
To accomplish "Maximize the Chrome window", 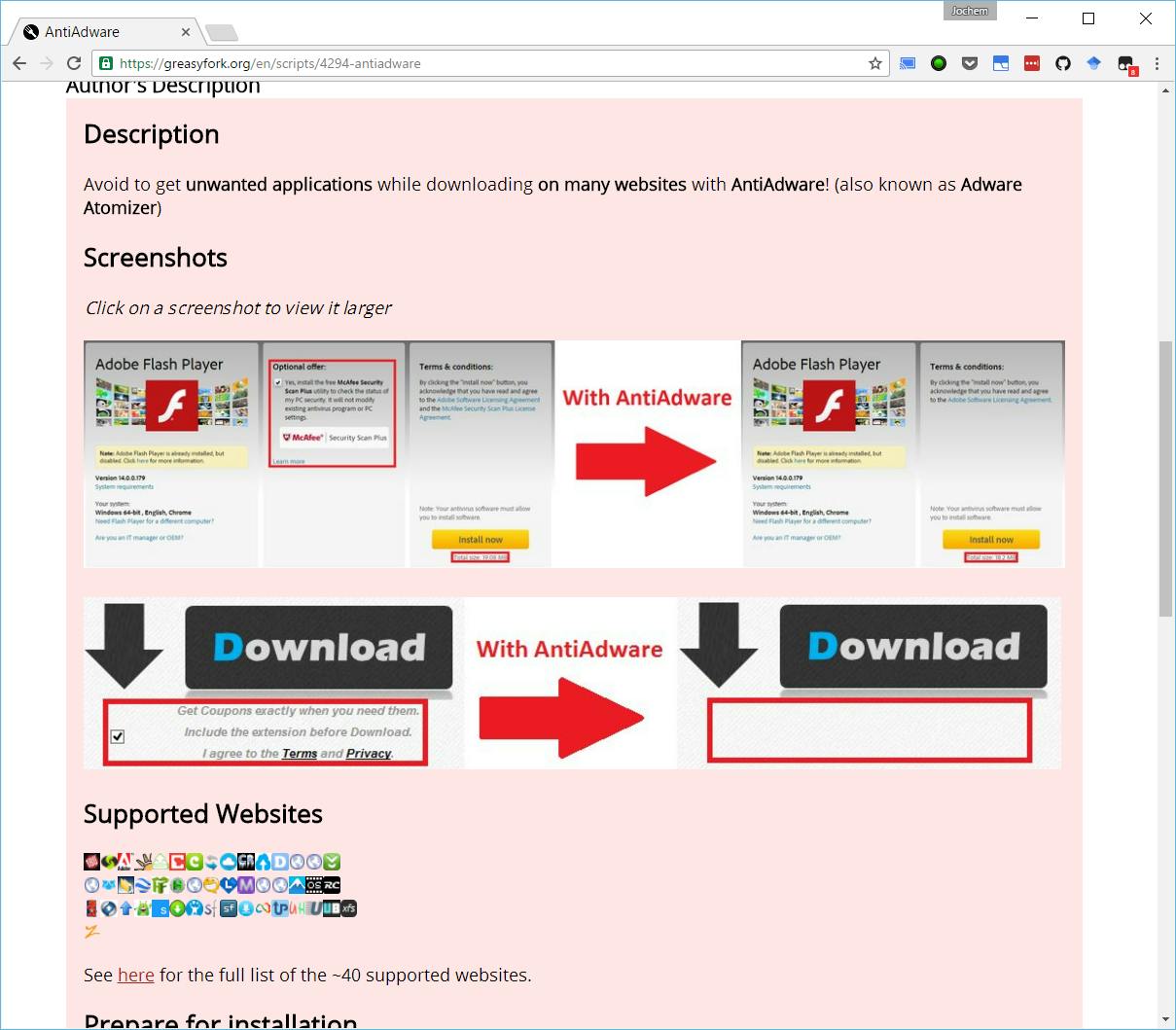I will coord(1088,18).
